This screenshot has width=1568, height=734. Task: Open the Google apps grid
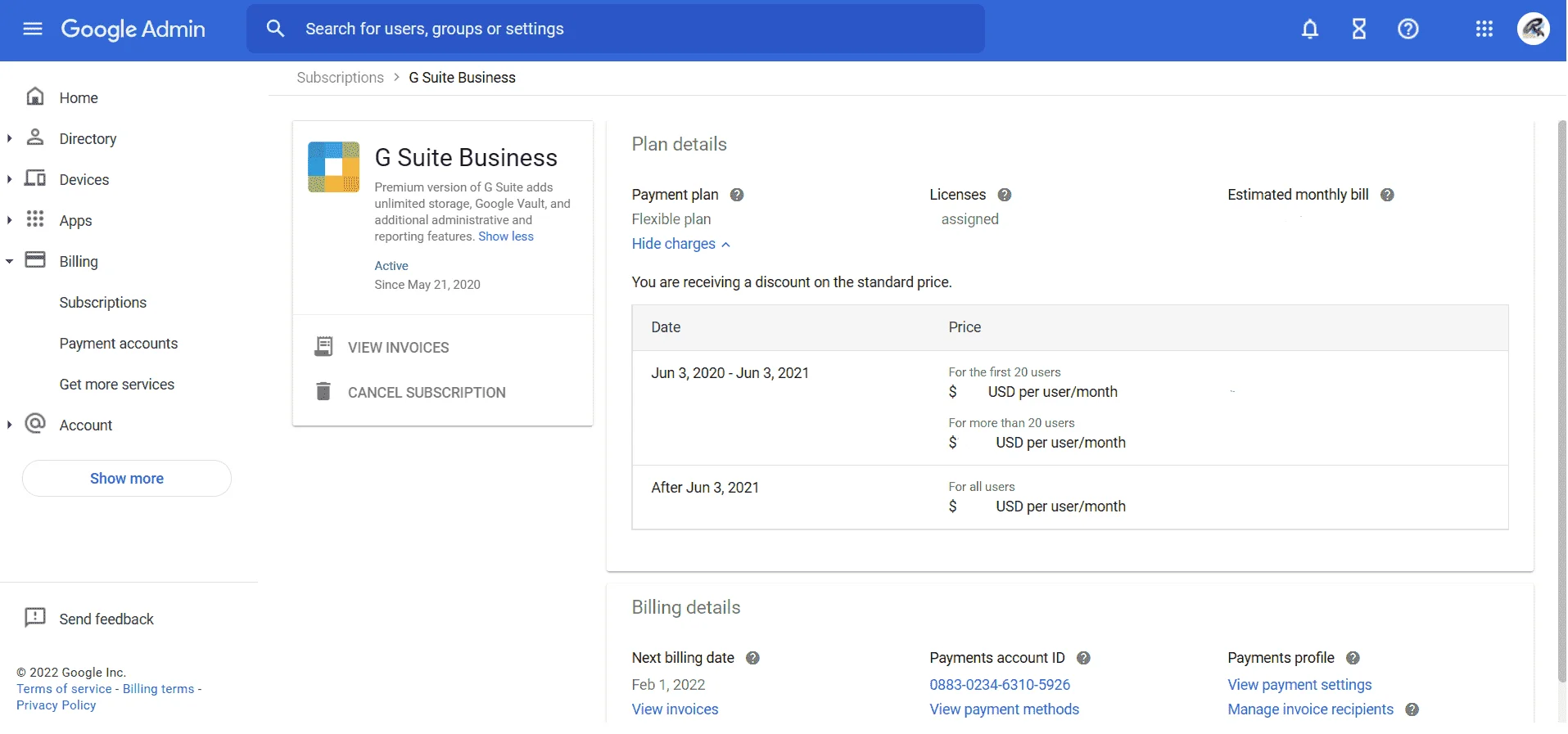1484,29
